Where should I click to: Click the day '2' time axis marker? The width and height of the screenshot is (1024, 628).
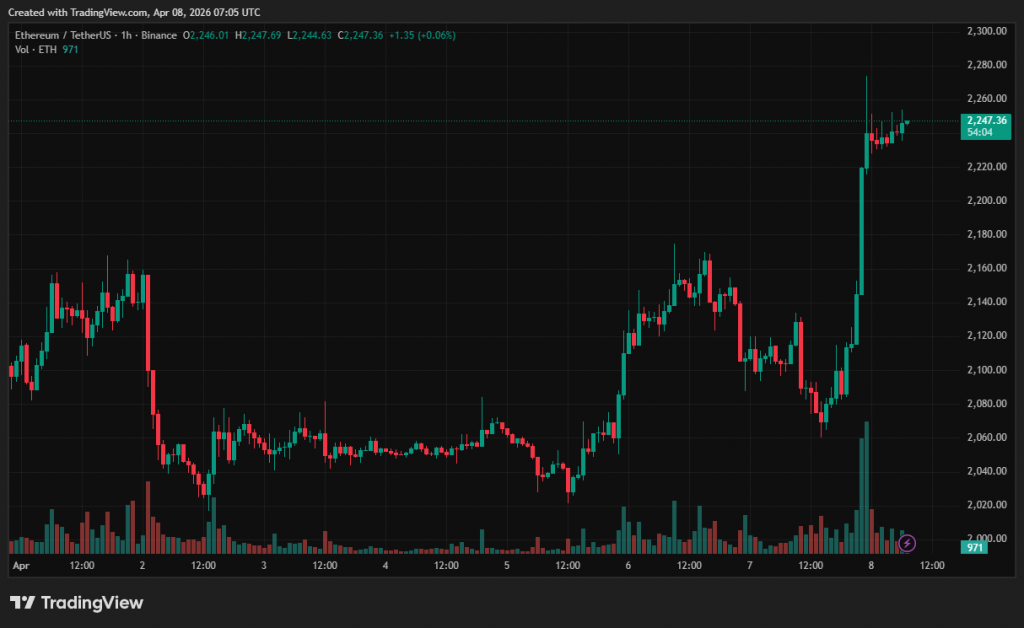pos(143,566)
